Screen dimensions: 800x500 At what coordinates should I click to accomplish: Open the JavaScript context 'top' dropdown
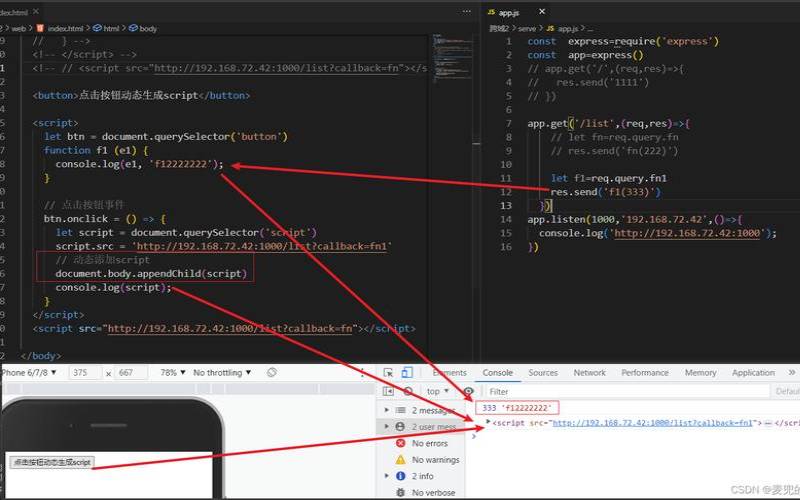(438, 391)
